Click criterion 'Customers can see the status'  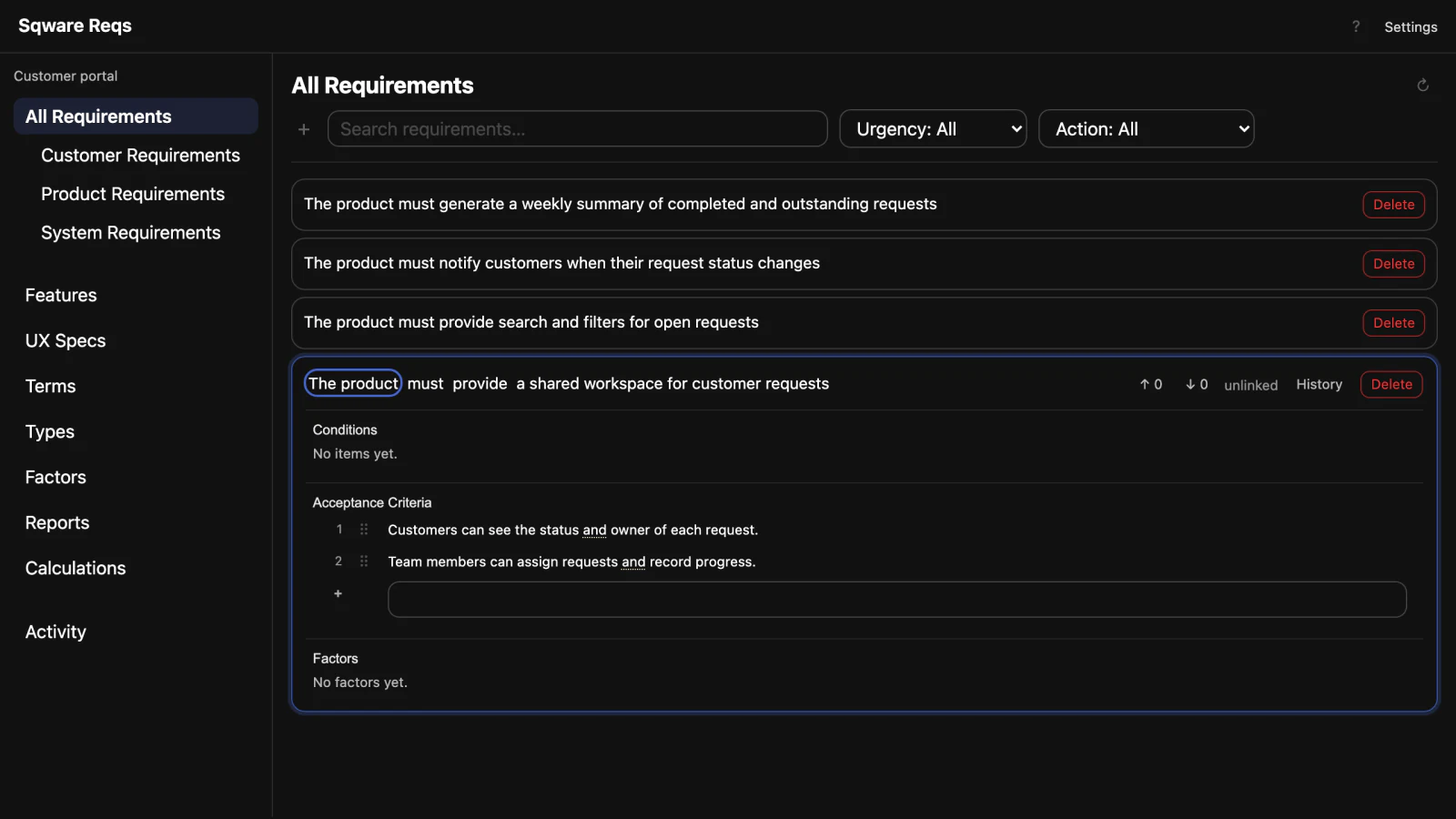[572, 530]
